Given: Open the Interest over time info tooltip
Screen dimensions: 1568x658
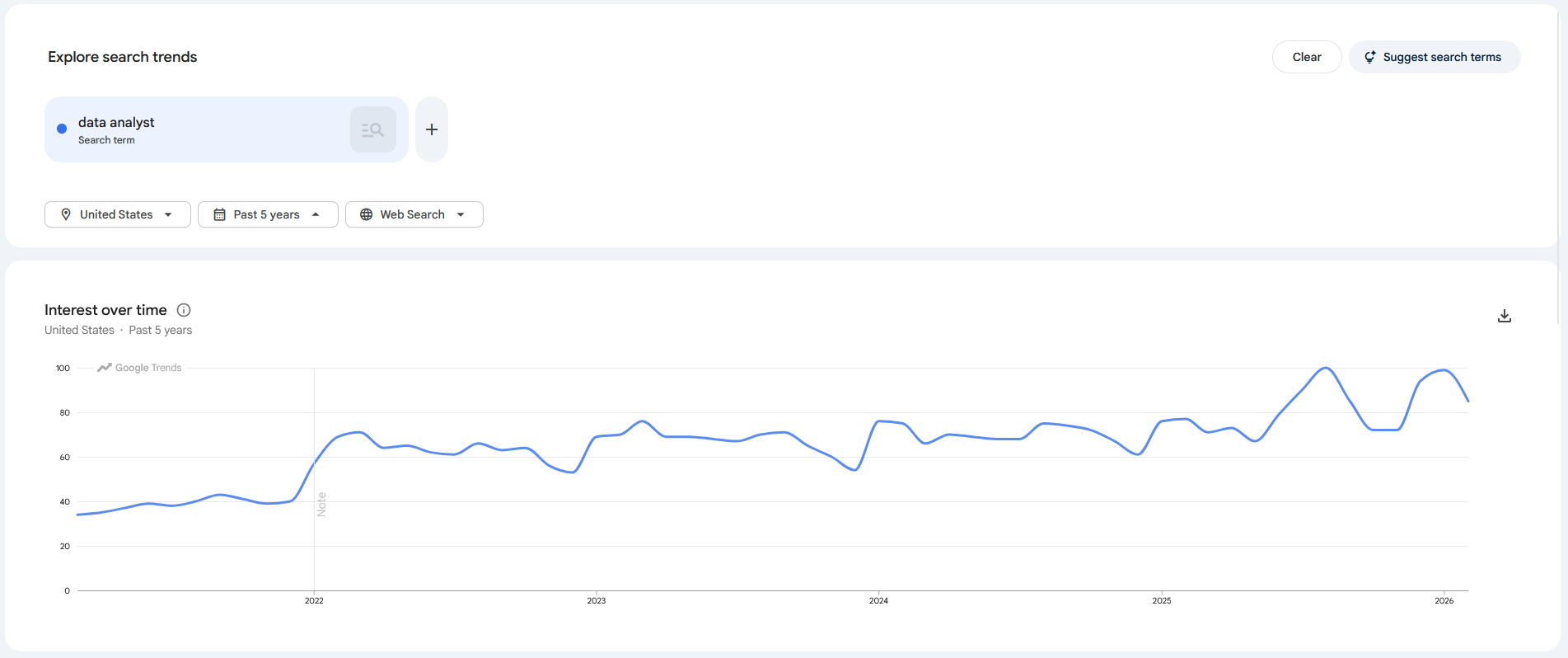Looking at the screenshot, I should [x=184, y=310].
